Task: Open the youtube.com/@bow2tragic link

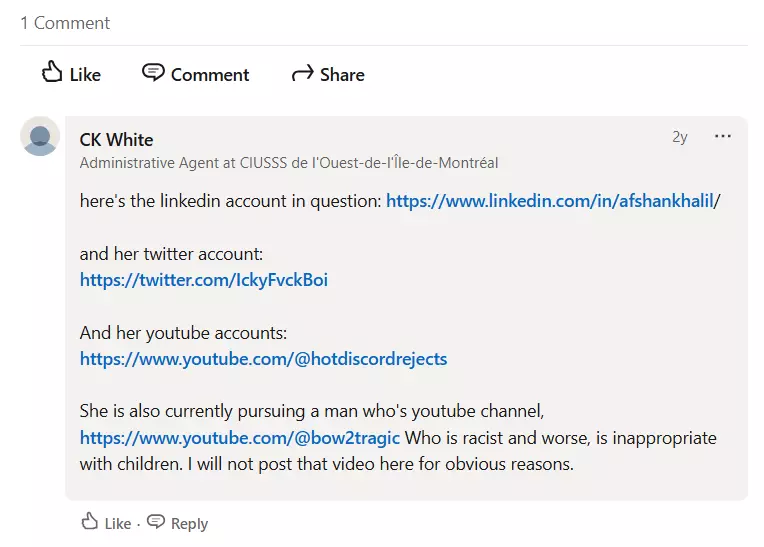Action: 240,438
